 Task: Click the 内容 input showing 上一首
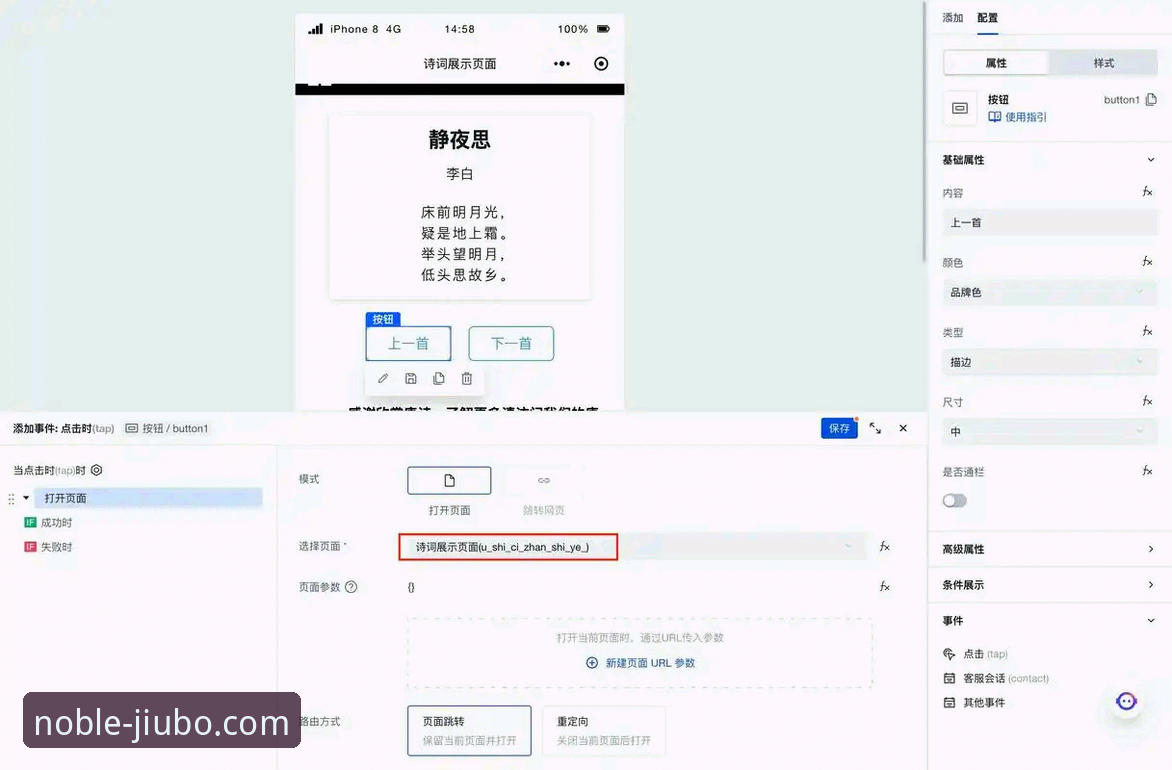click(1050, 223)
